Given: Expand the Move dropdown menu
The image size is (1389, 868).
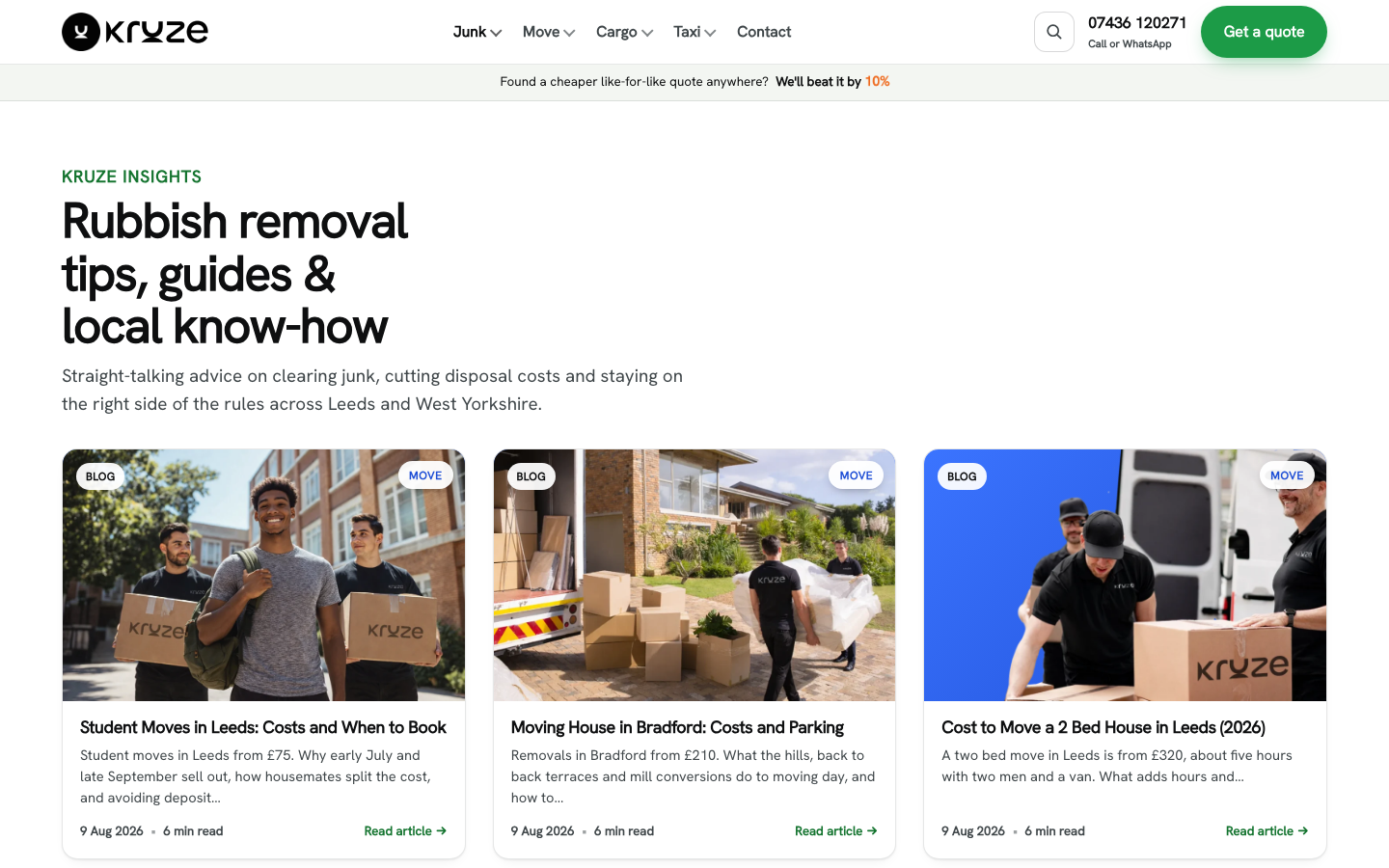Looking at the screenshot, I should [549, 32].
